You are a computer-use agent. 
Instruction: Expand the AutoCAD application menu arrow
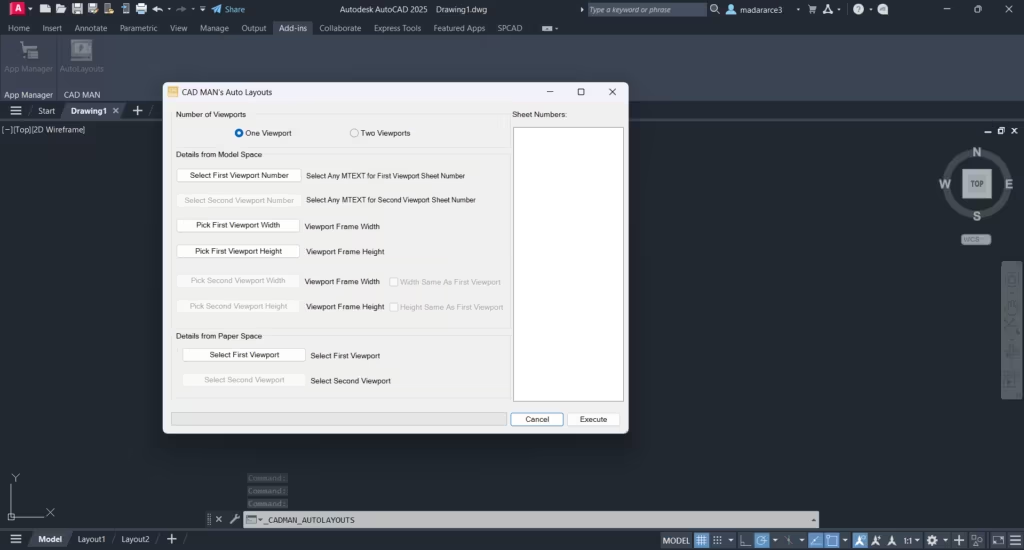pyautogui.click(x=30, y=9)
